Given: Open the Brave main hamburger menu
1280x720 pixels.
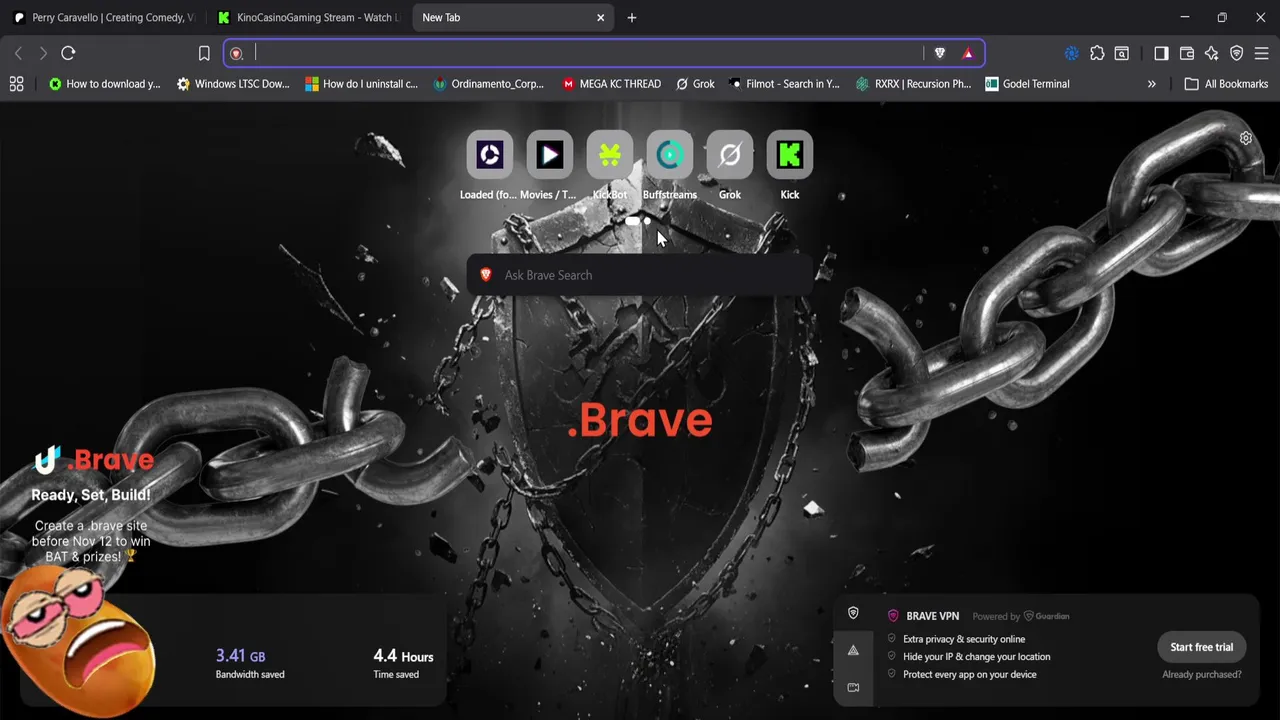Looking at the screenshot, I should tap(1261, 53).
